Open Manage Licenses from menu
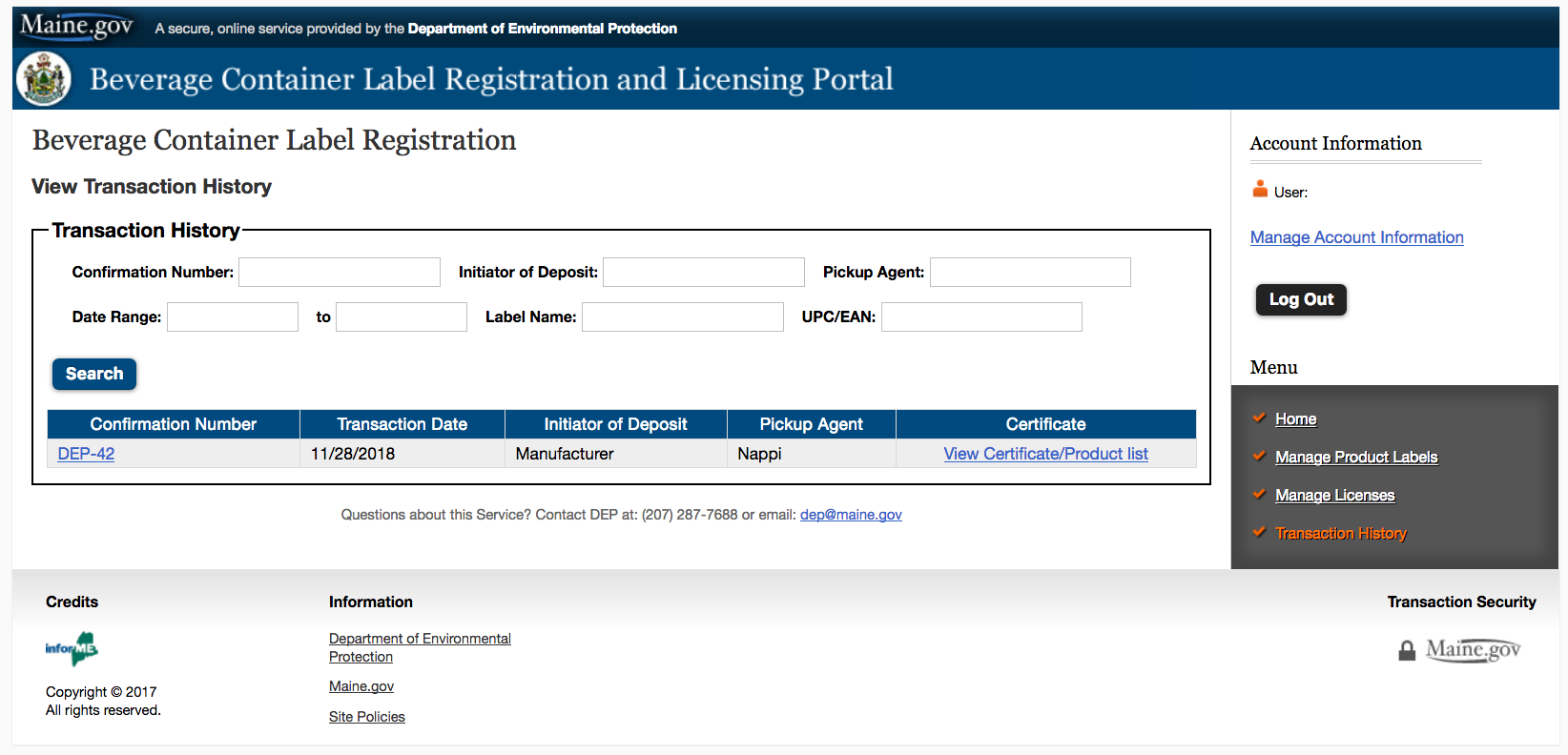Viewport: 1568px width, 755px height. pyautogui.click(x=1334, y=495)
